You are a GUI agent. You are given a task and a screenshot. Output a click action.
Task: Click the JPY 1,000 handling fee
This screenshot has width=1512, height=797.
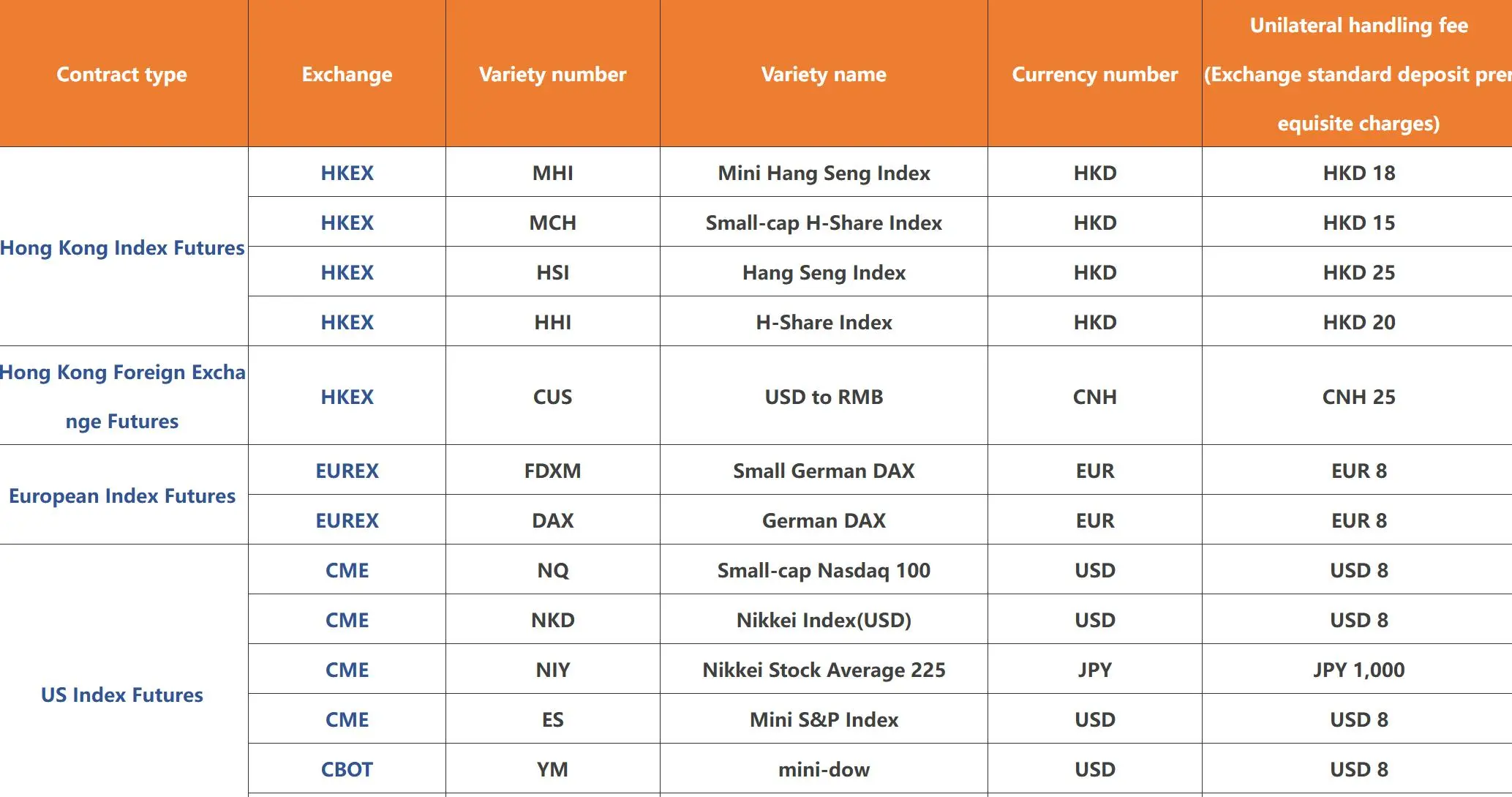1359,670
